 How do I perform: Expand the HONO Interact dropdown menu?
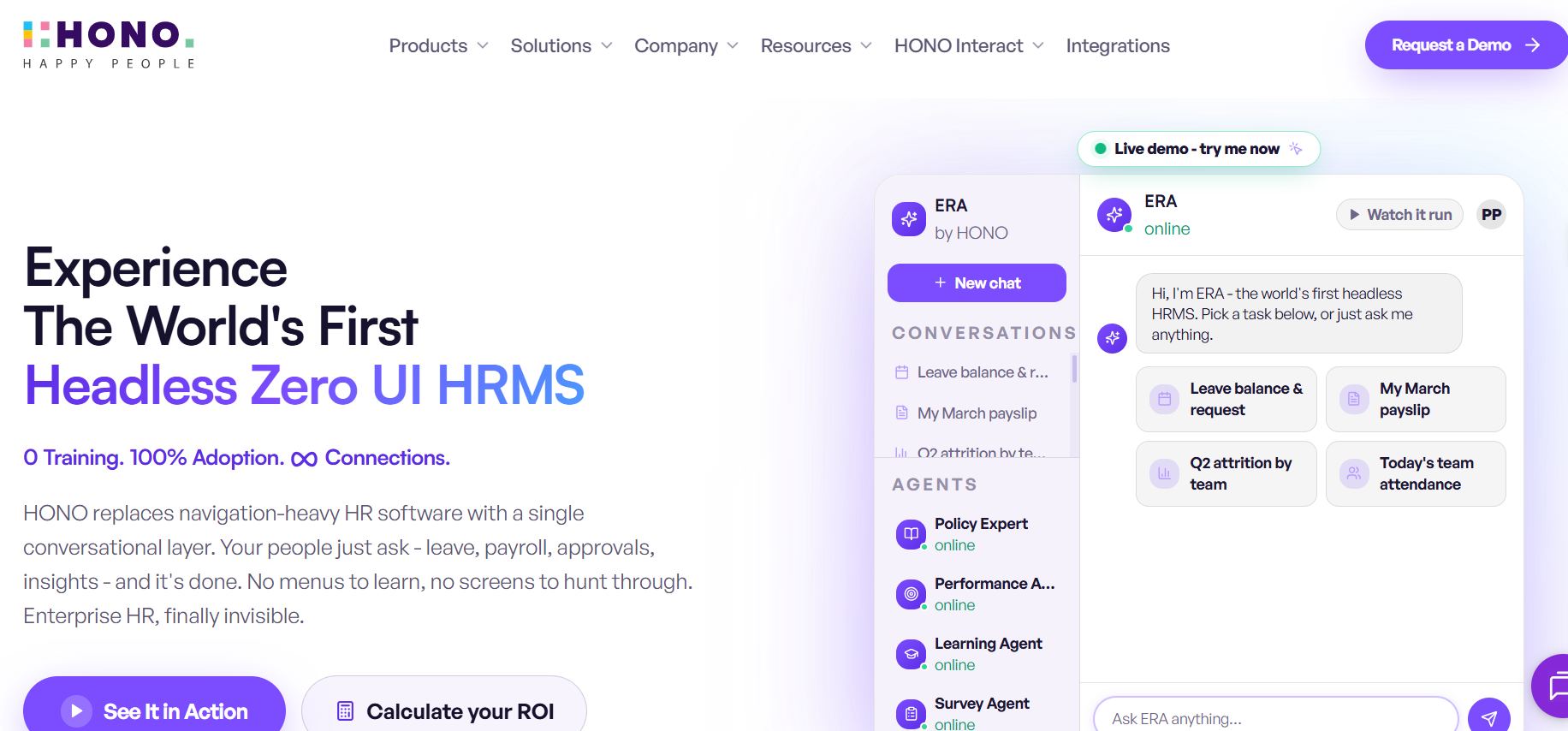pos(969,45)
